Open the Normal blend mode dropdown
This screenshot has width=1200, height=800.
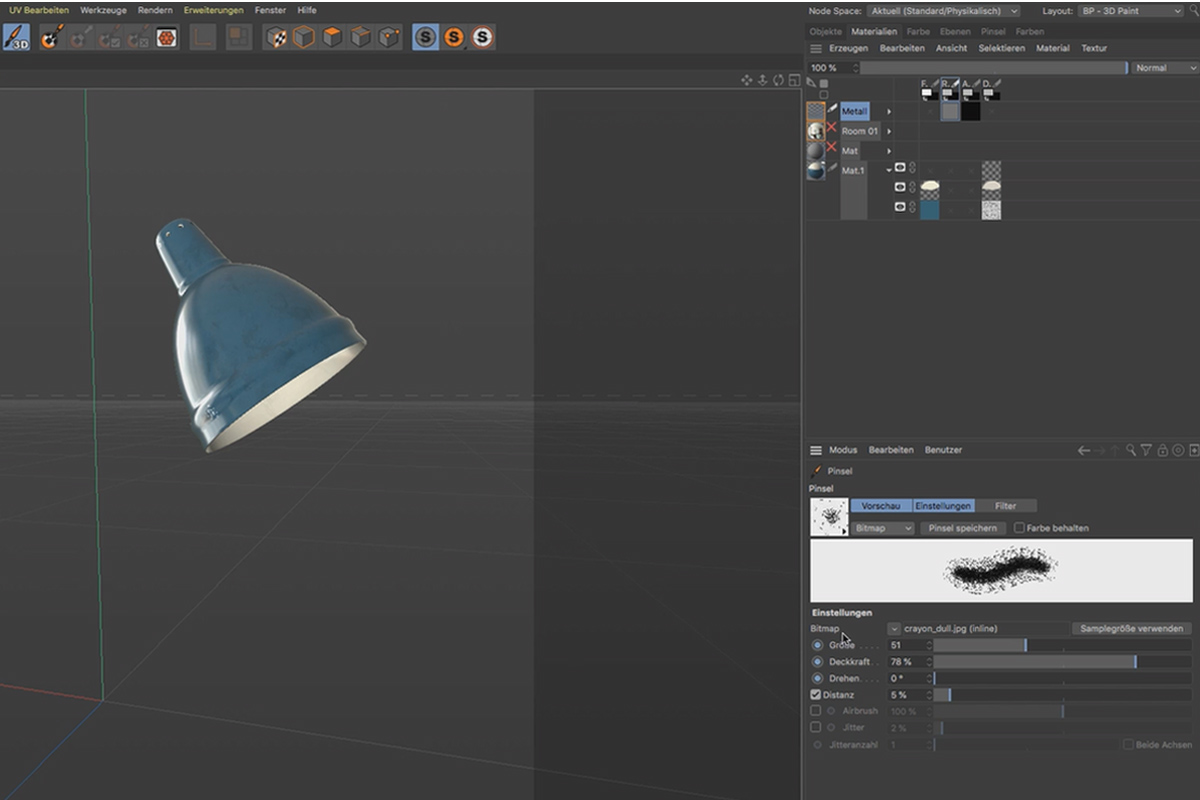click(1165, 68)
